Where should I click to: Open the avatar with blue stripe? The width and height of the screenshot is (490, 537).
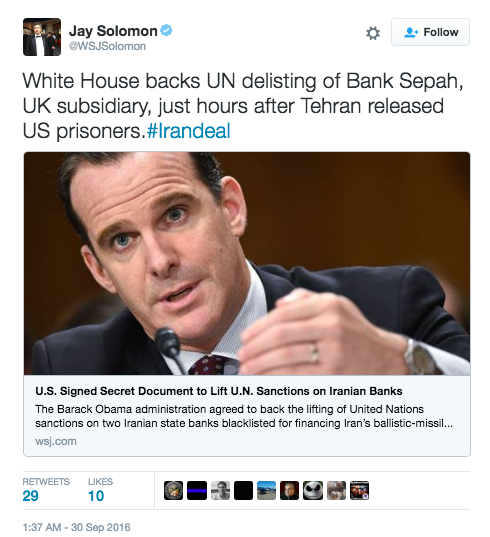[x=197, y=490]
